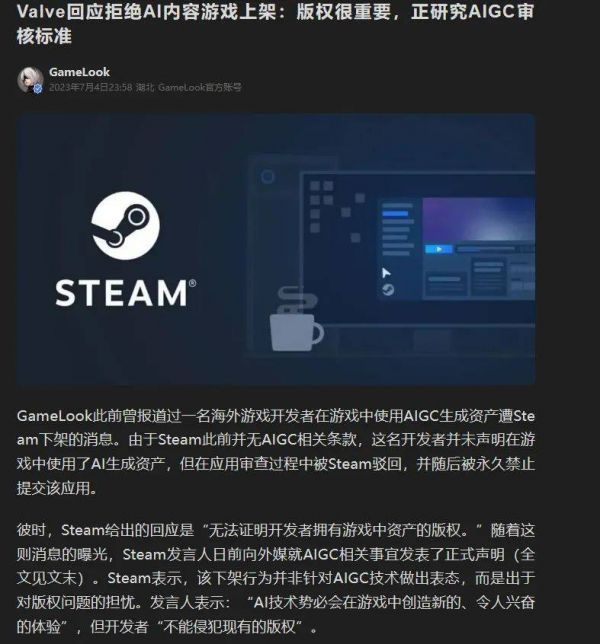Viewport: 600px width, 644px height.
Task: Click the blue play button in banner
Action: (x=439, y=249)
